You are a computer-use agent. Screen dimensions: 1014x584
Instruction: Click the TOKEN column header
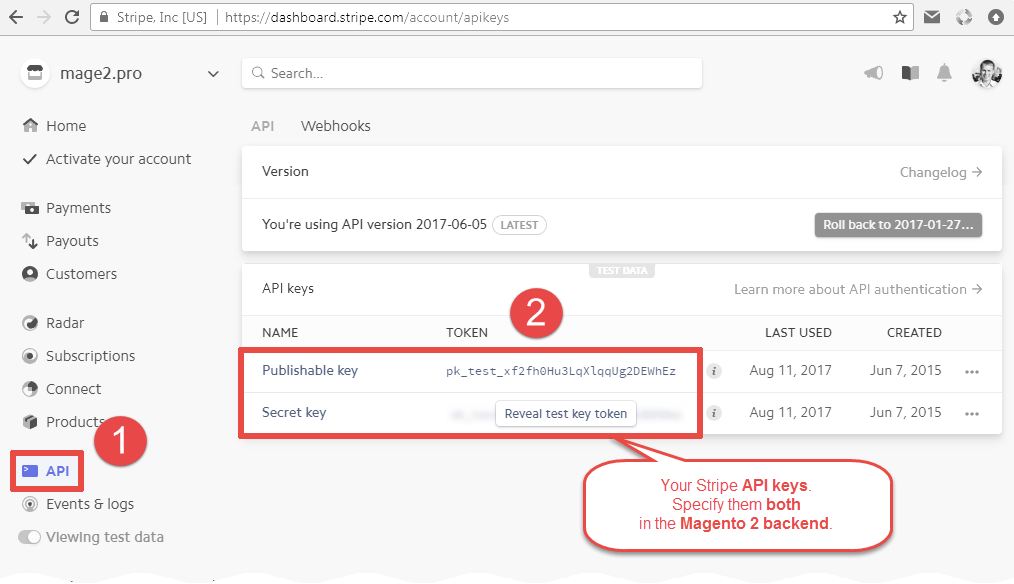point(467,332)
